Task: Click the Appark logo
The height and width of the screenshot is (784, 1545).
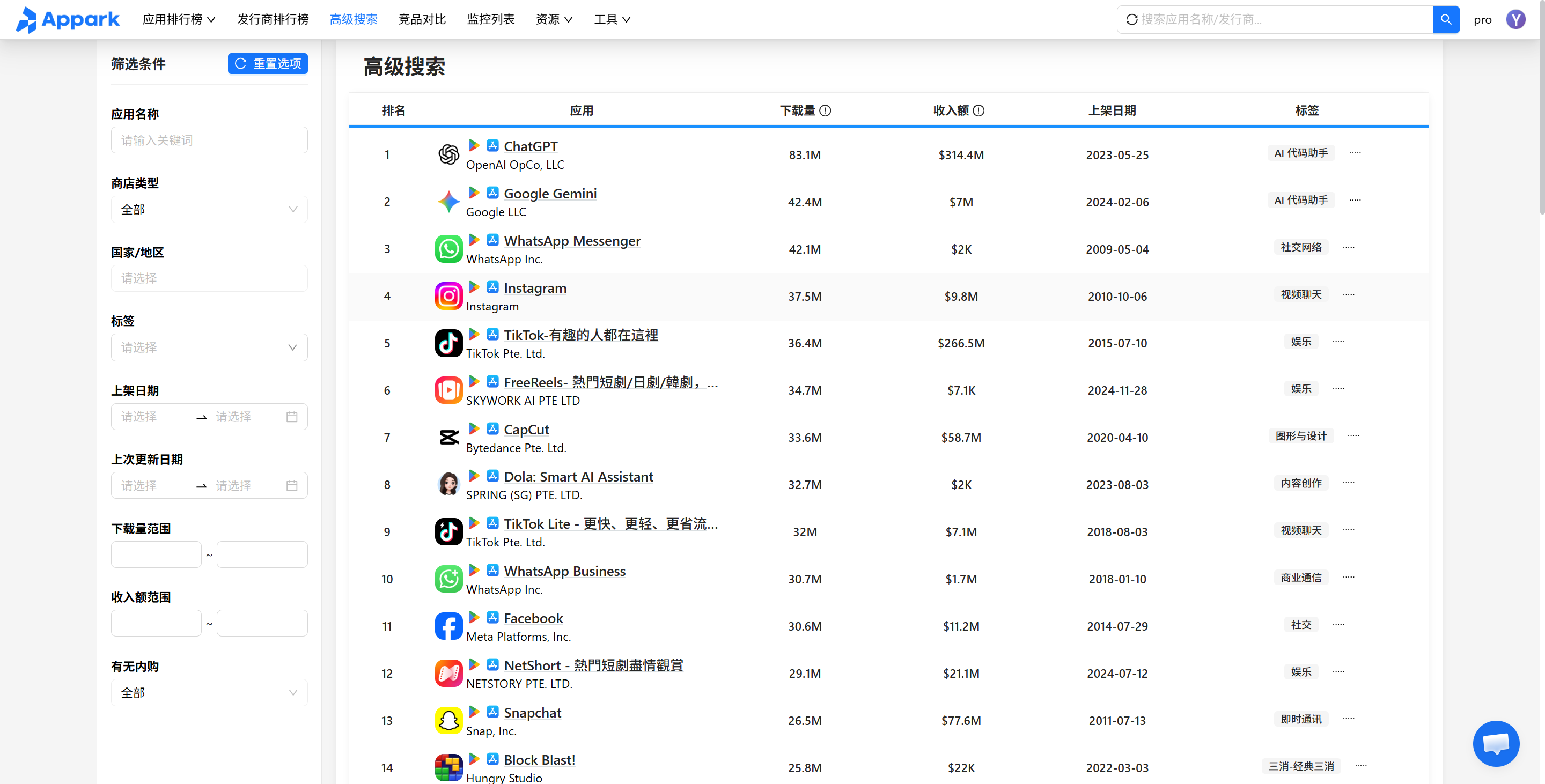Action: pyautogui.click(x=67, y=19)
